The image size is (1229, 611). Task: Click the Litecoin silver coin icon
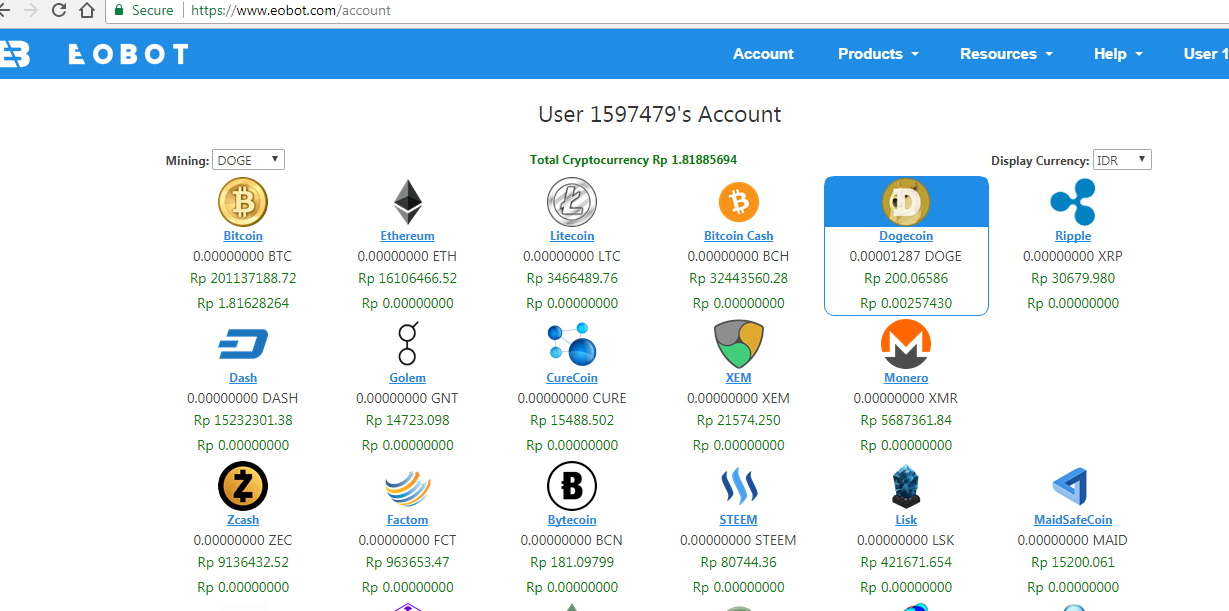572,203
